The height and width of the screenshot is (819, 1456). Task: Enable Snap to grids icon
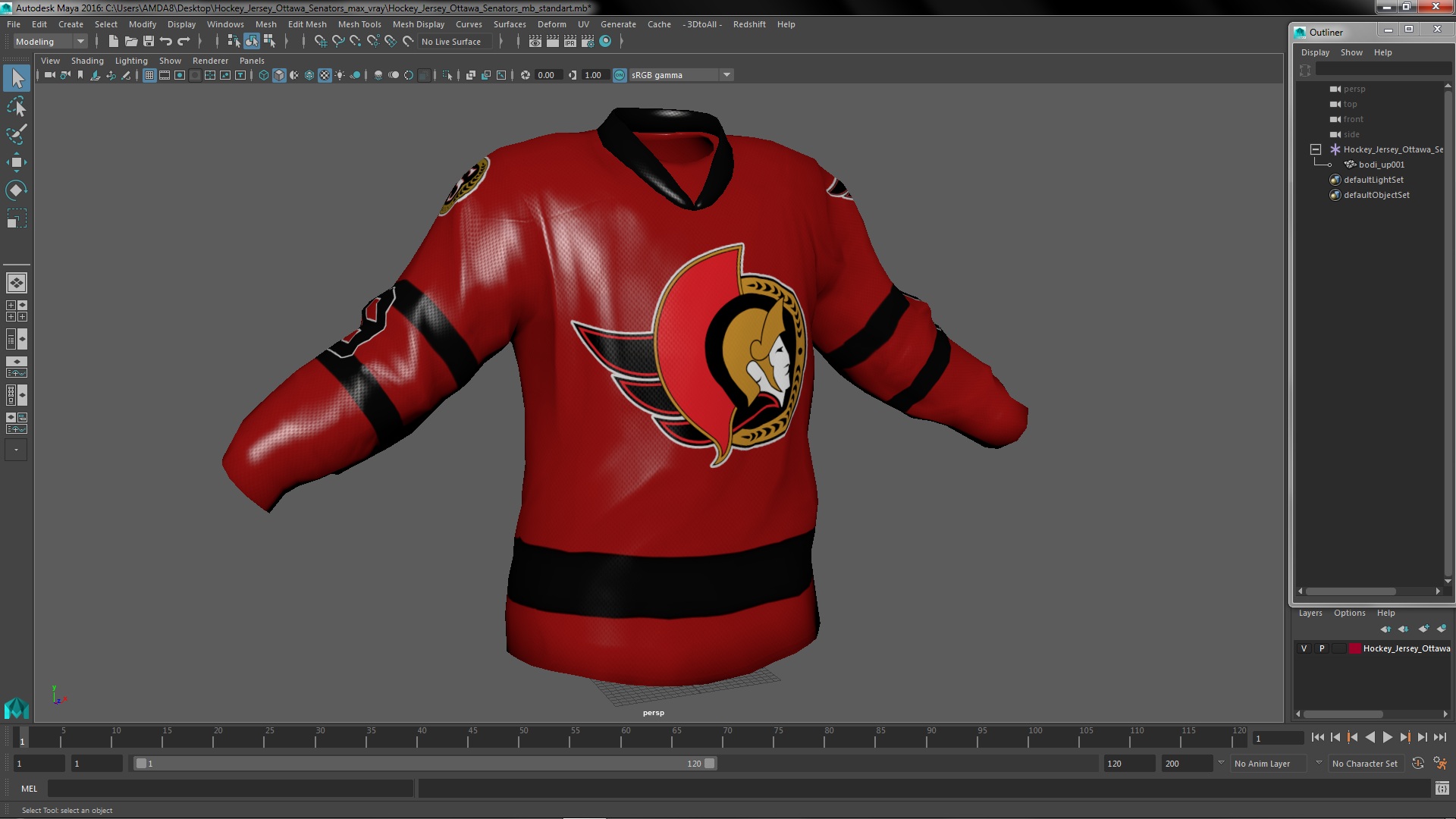click(321, 42)
